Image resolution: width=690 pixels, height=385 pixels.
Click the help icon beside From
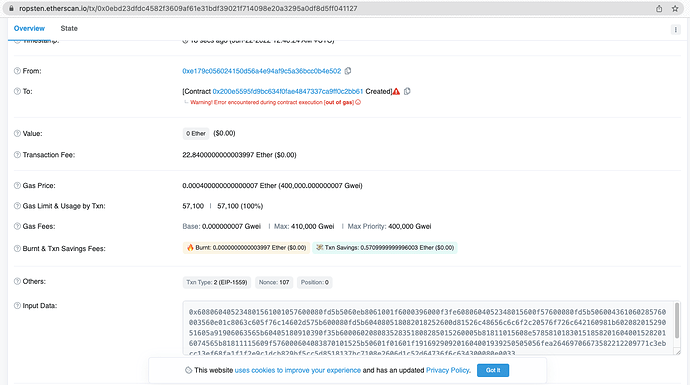pyautogui.click(x=17, y=71)
